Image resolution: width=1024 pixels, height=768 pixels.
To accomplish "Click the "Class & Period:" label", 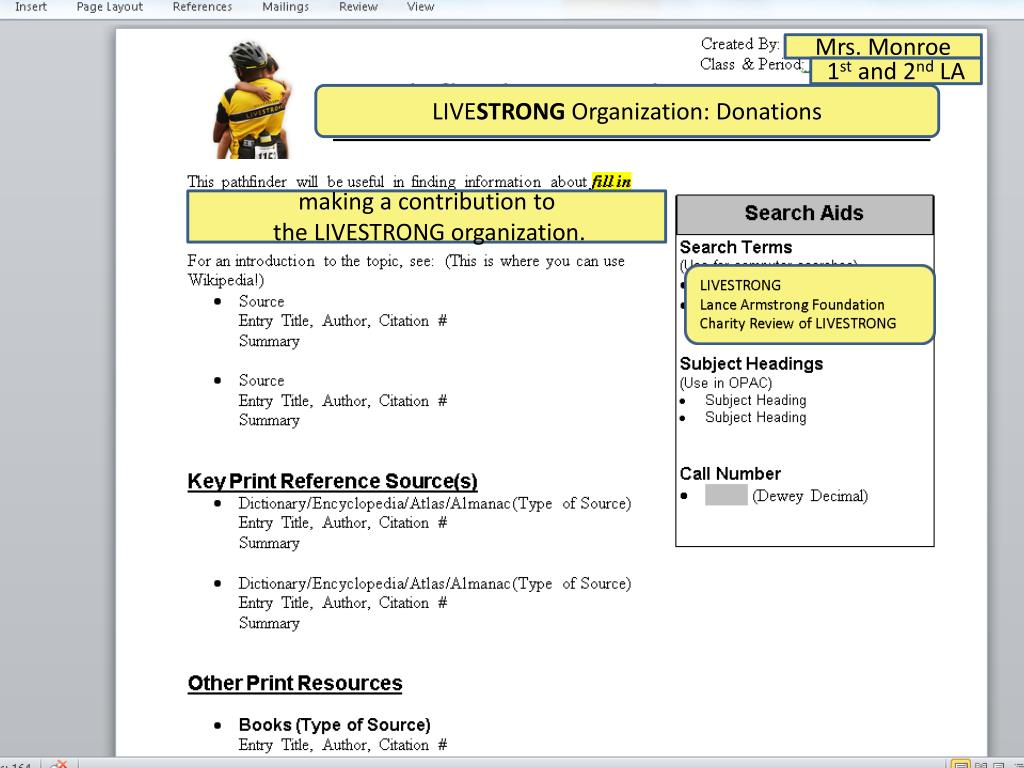I will pos(752,64).
